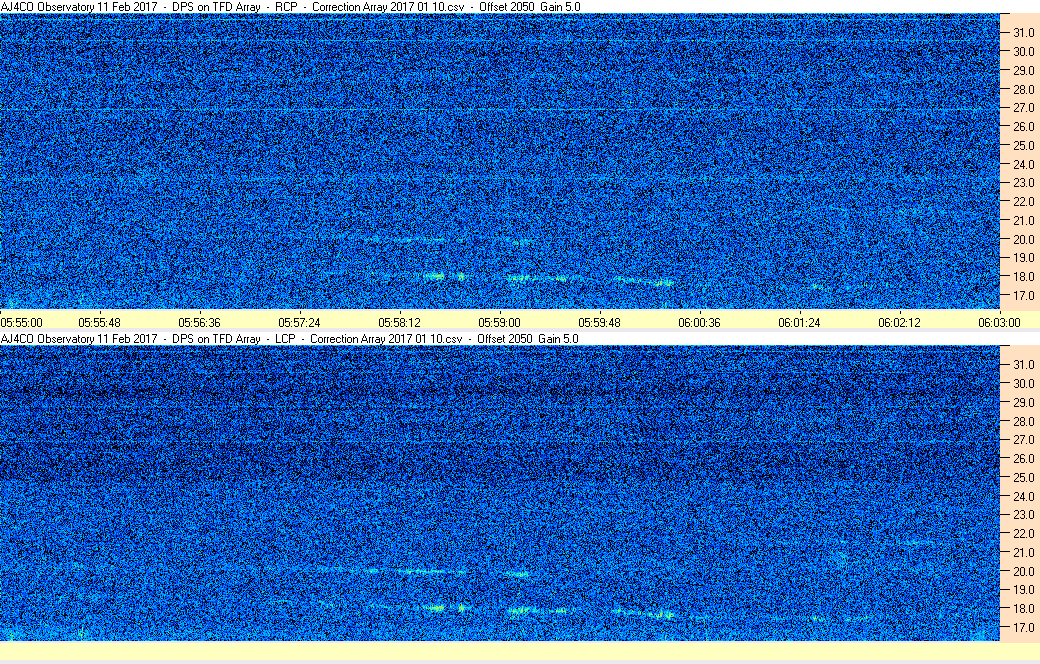Select the 05:56:36 time label
This screenshot has width=1040, height=664.
199,322
